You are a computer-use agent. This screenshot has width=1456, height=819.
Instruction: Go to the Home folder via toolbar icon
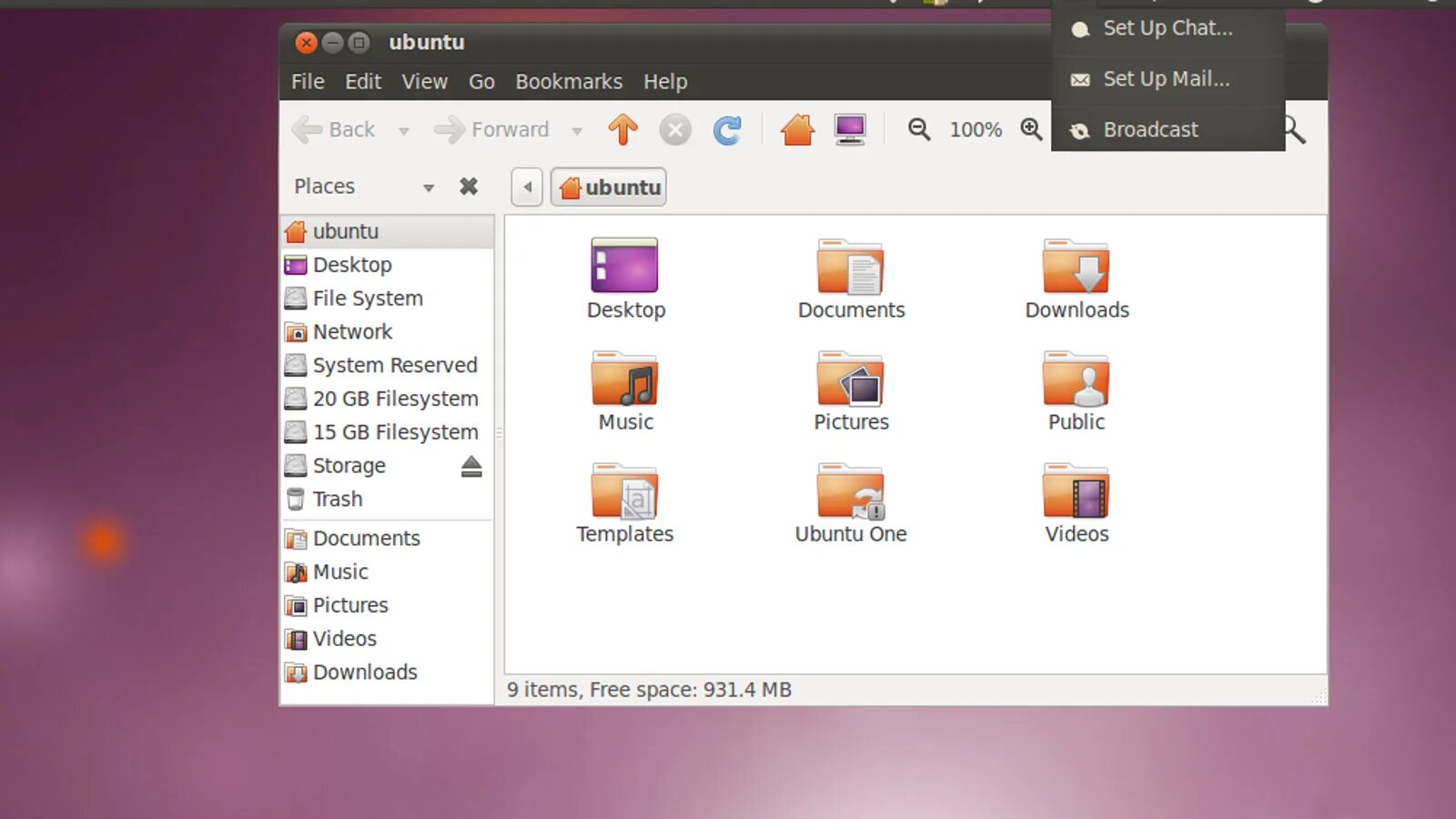(x=797, y=130)
